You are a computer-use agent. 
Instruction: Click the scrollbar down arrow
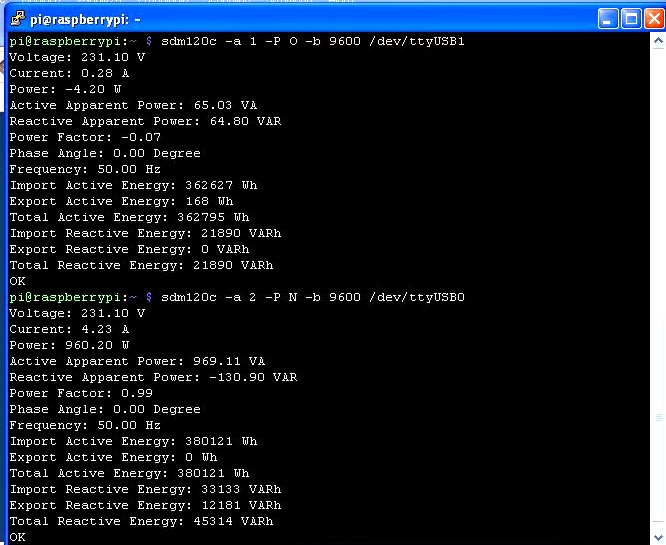pos(658,537)
